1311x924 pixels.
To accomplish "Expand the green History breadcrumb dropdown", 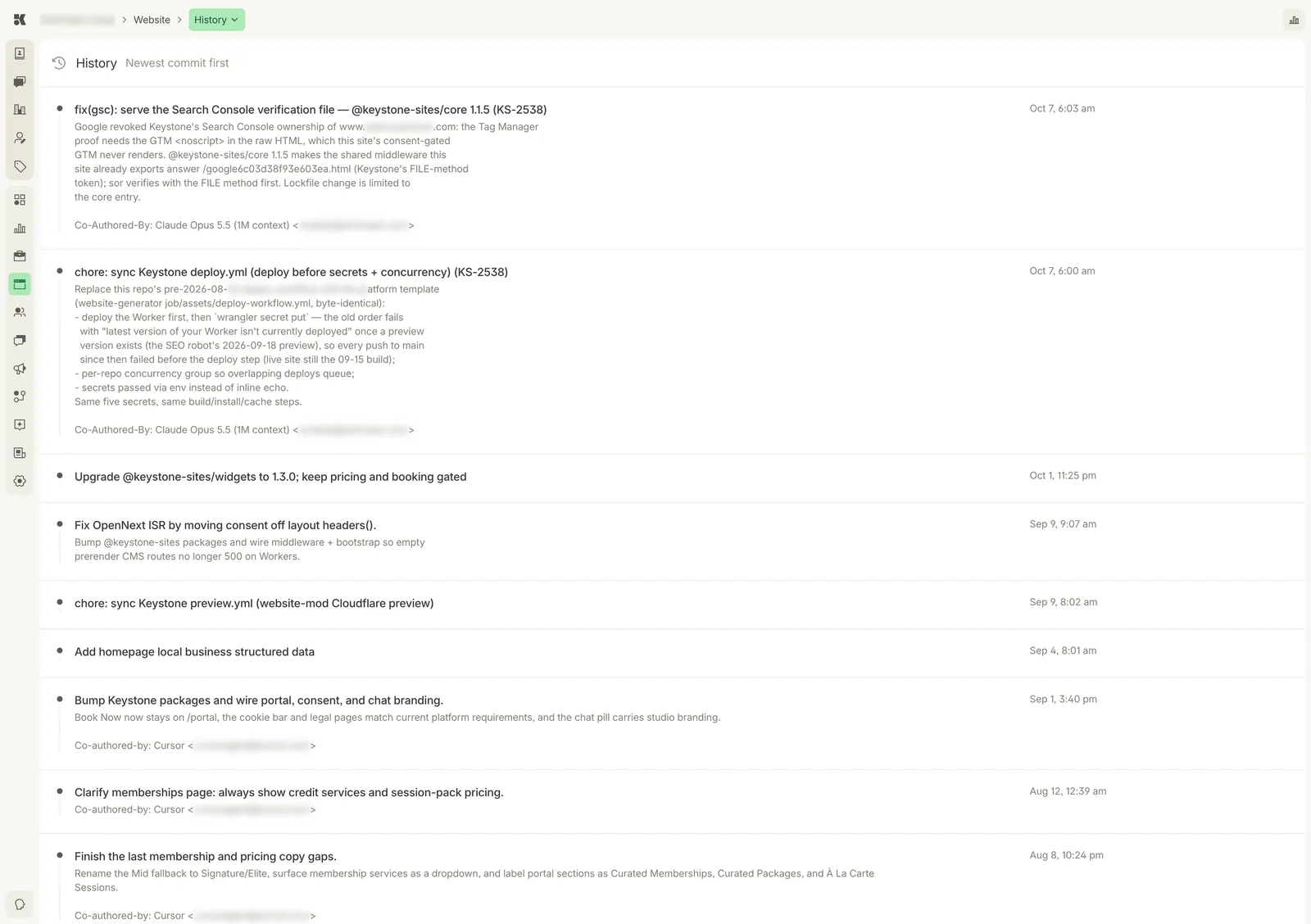I will click(x=216, y=20).
